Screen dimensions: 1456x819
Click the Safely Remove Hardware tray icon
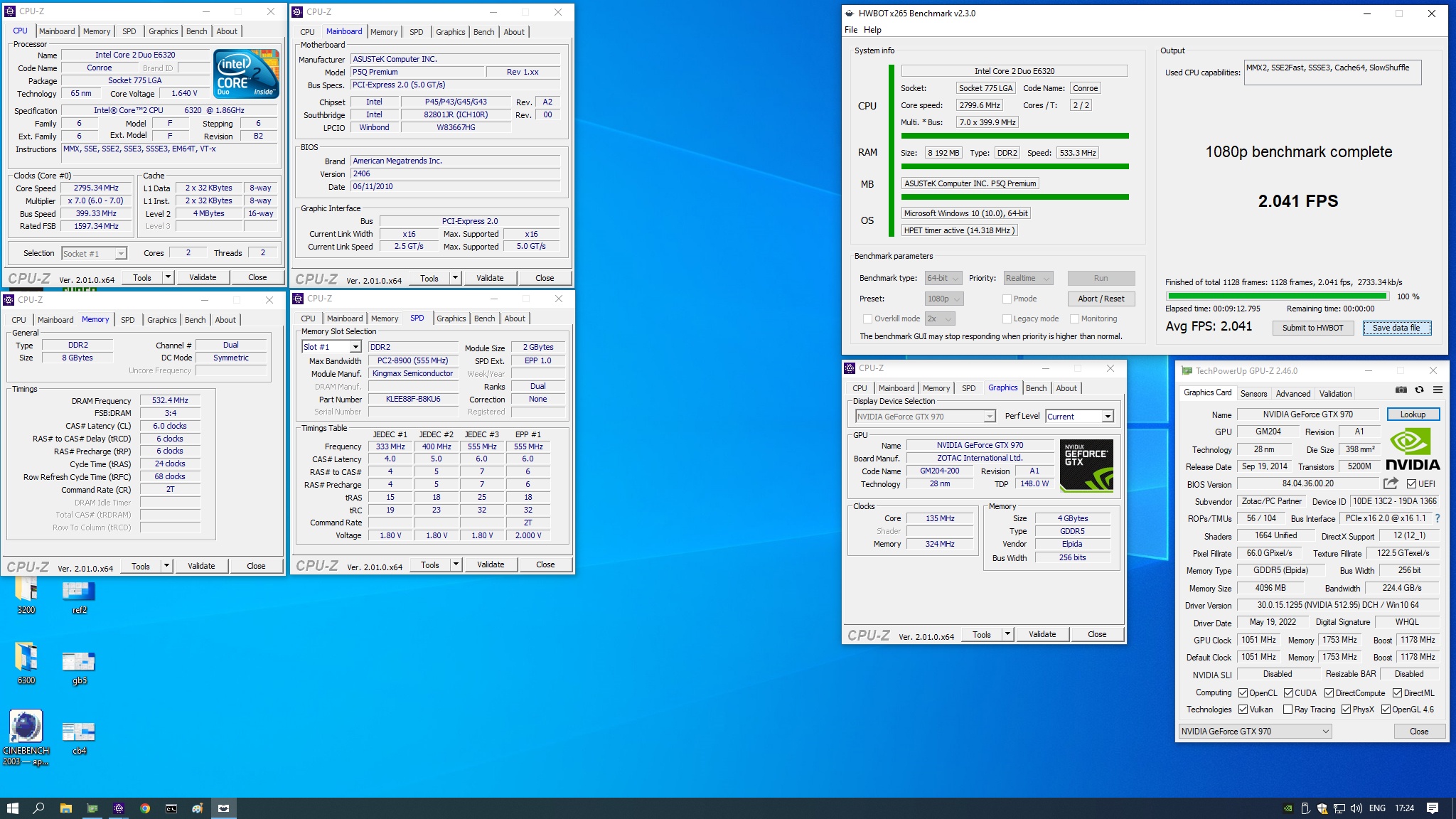[1305, 808]
